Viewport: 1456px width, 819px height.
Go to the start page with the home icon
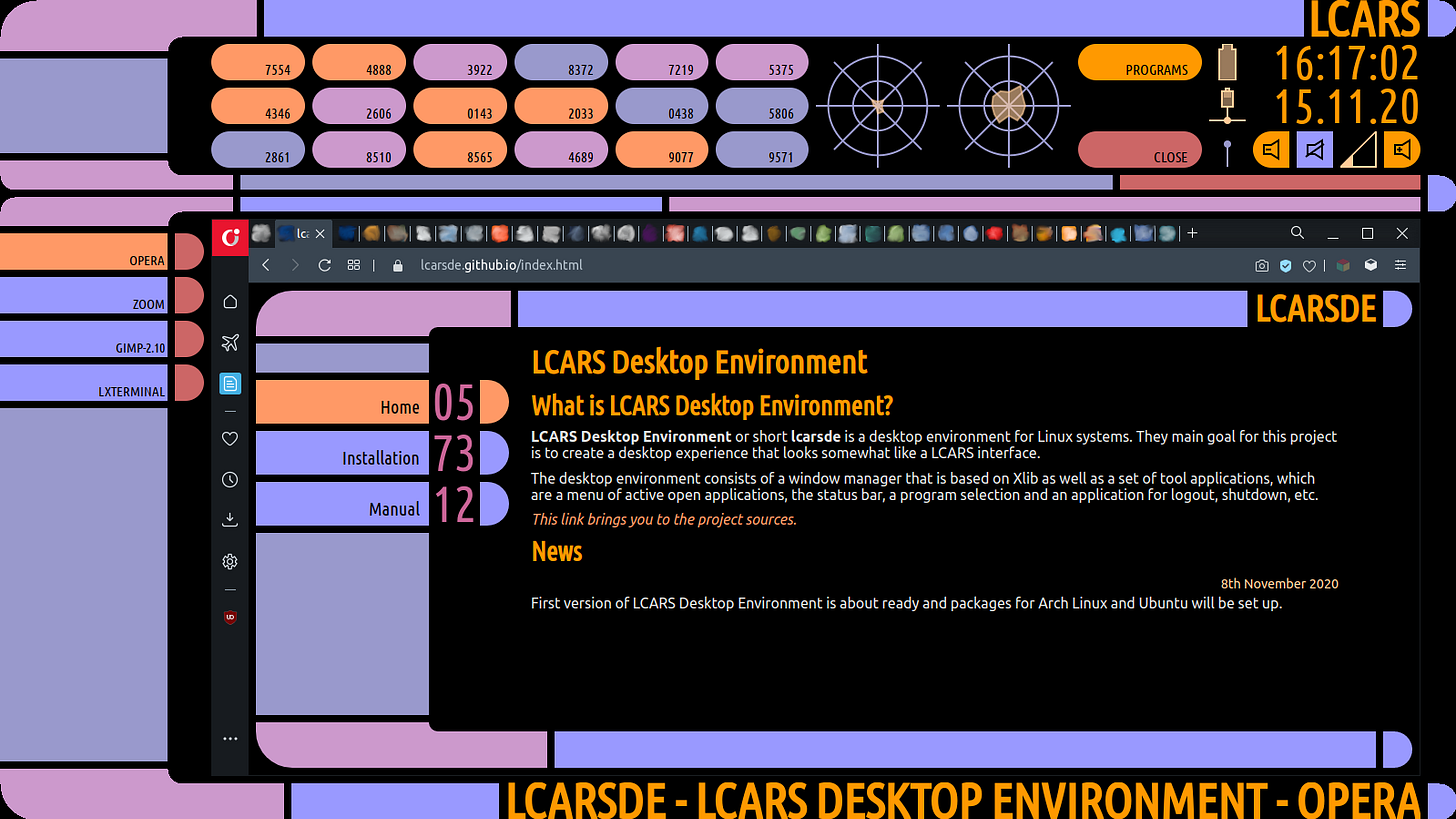coord(230,300)
